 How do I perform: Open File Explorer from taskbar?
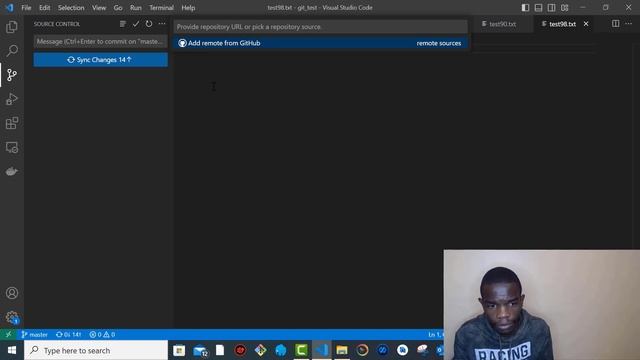click(342, 350)
